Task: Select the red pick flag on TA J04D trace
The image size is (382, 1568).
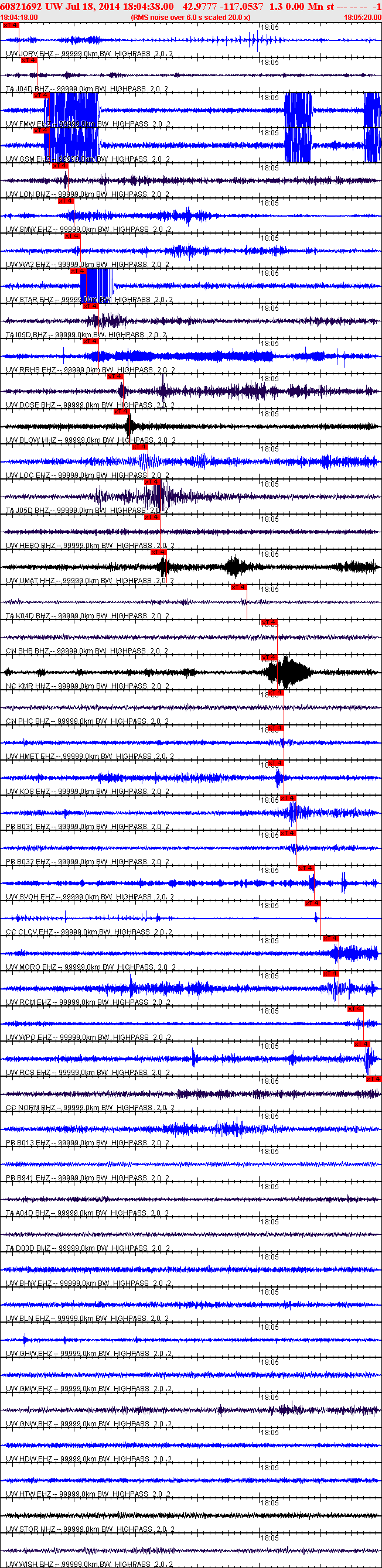Action: 28,61
